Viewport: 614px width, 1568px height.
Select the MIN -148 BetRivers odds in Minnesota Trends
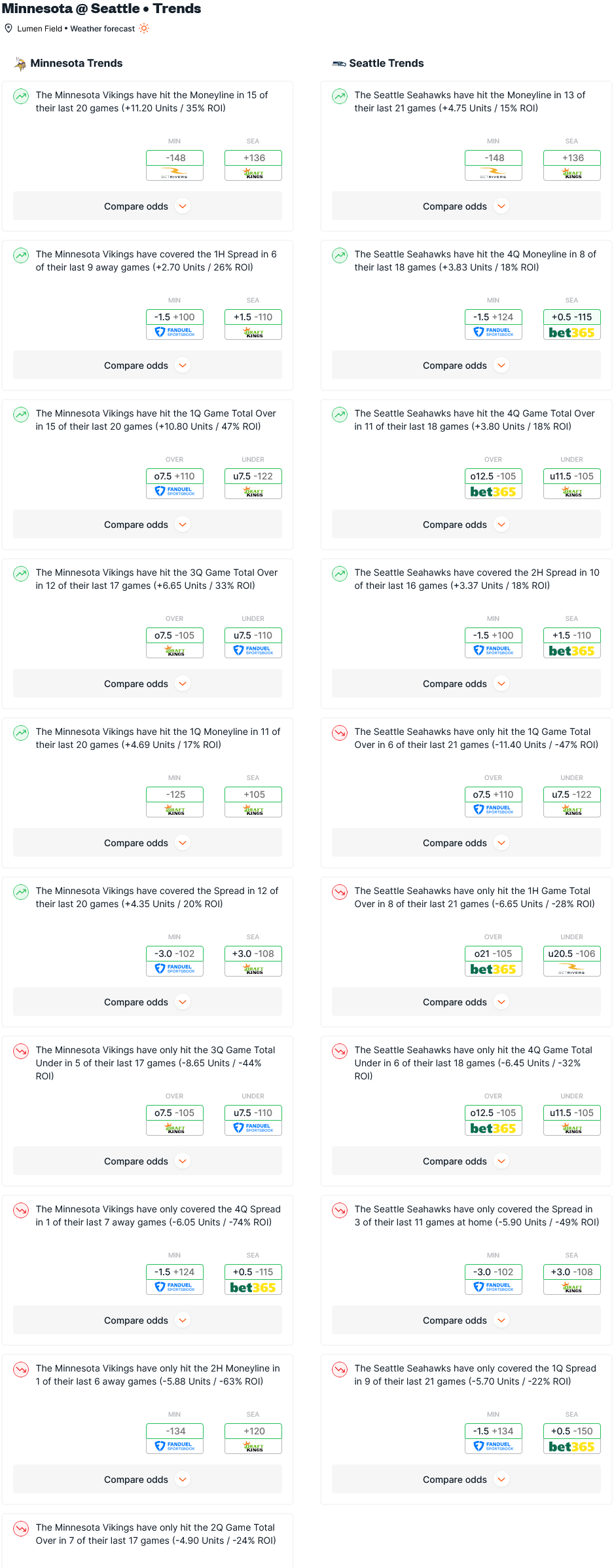175,166
